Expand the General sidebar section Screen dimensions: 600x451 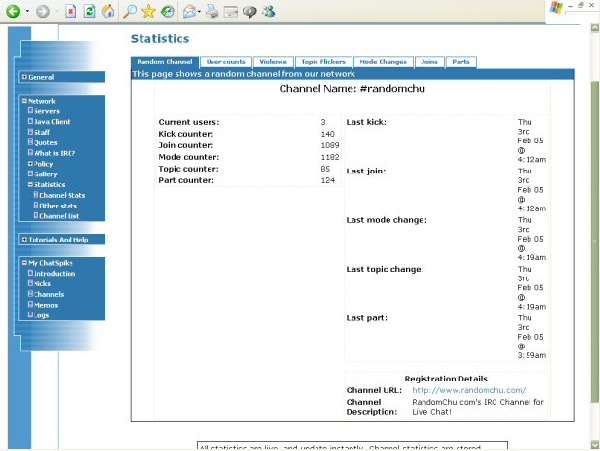pyautogui.click(x=24, y=77)
